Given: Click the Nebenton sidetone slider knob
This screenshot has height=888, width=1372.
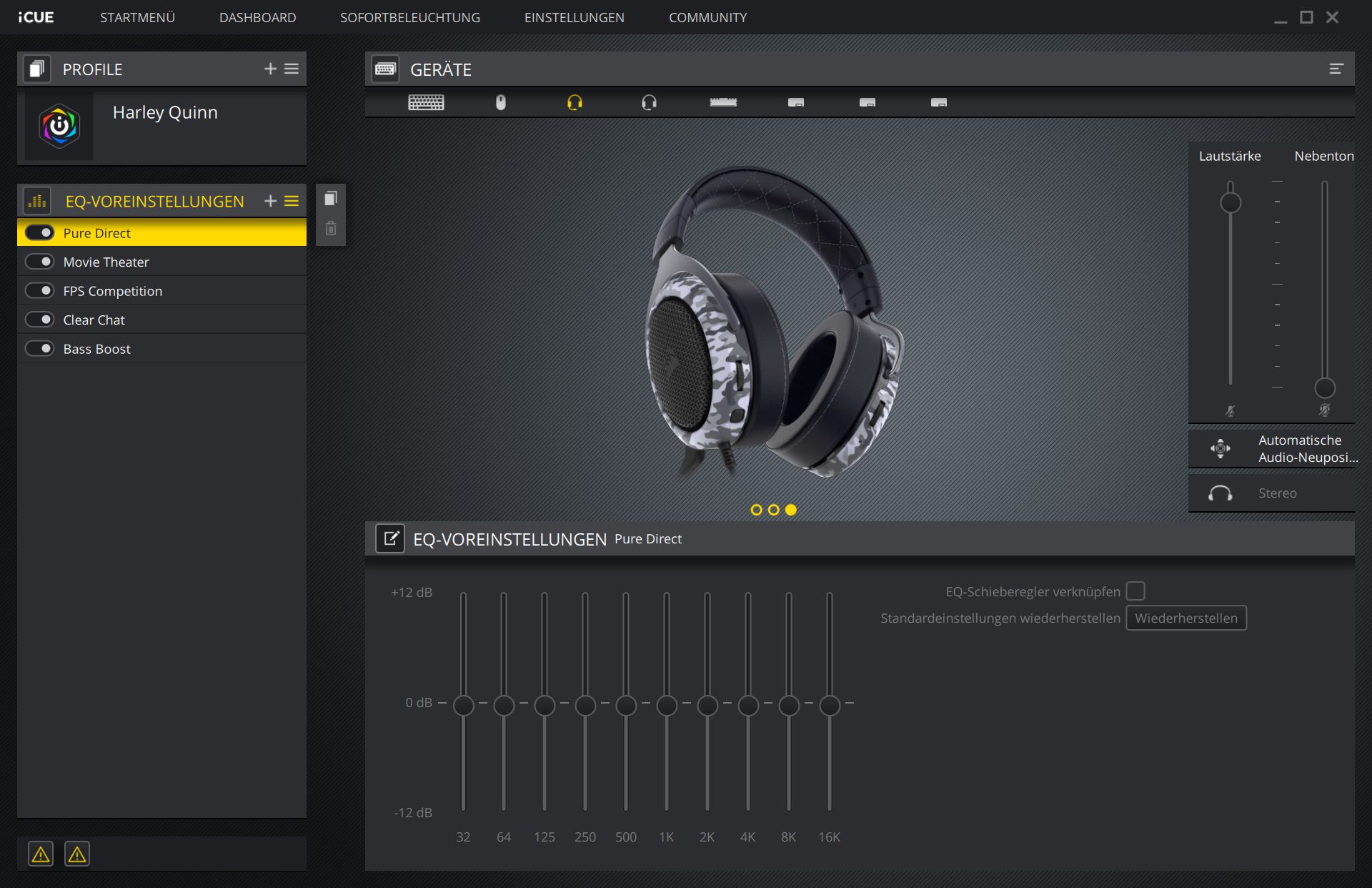Looking at the screenshot, I should (x=1325, y=388).
